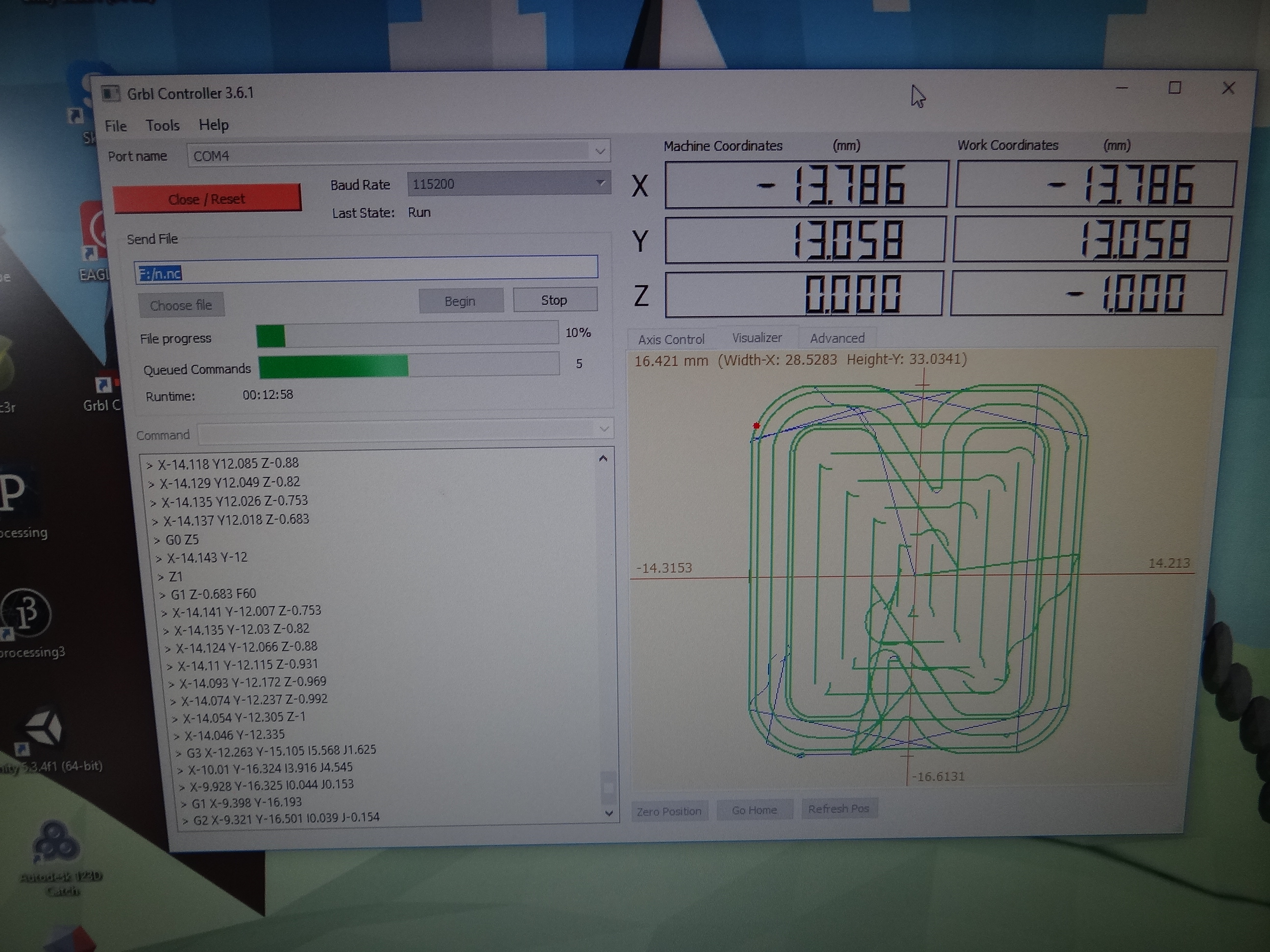Screen dimensions: 1270x952
Task: Maximize the Grbl Controller window
Action: click(1174, 88)
